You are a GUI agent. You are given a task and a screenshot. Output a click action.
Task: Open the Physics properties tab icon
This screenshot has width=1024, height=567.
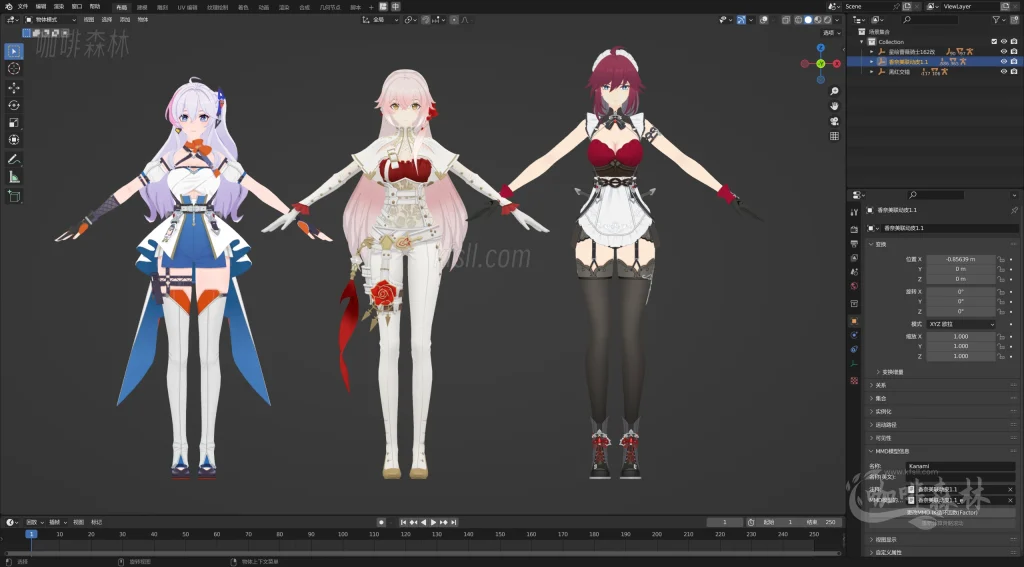tap(854, 334)
